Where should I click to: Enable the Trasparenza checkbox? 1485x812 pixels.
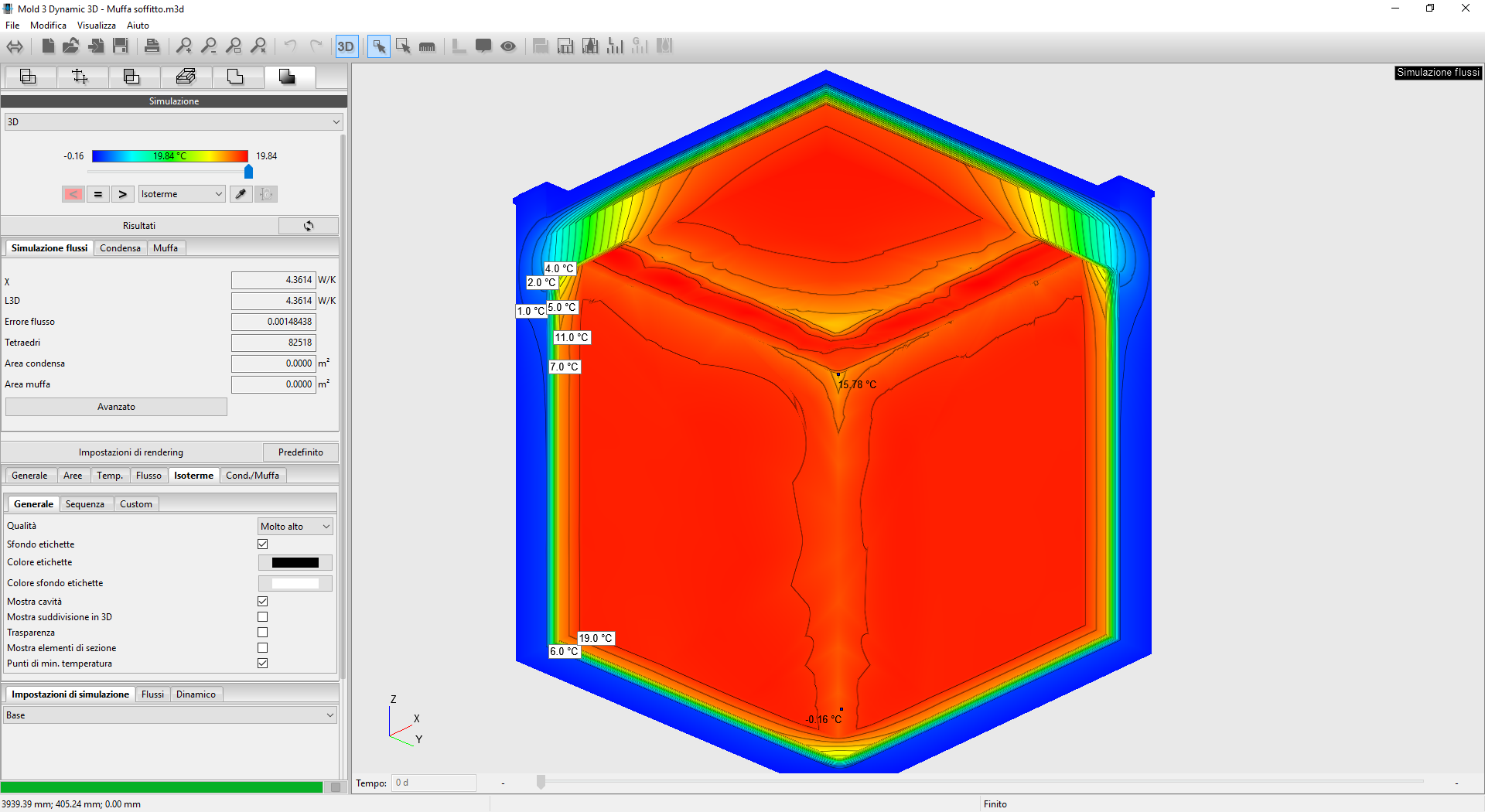263,633
